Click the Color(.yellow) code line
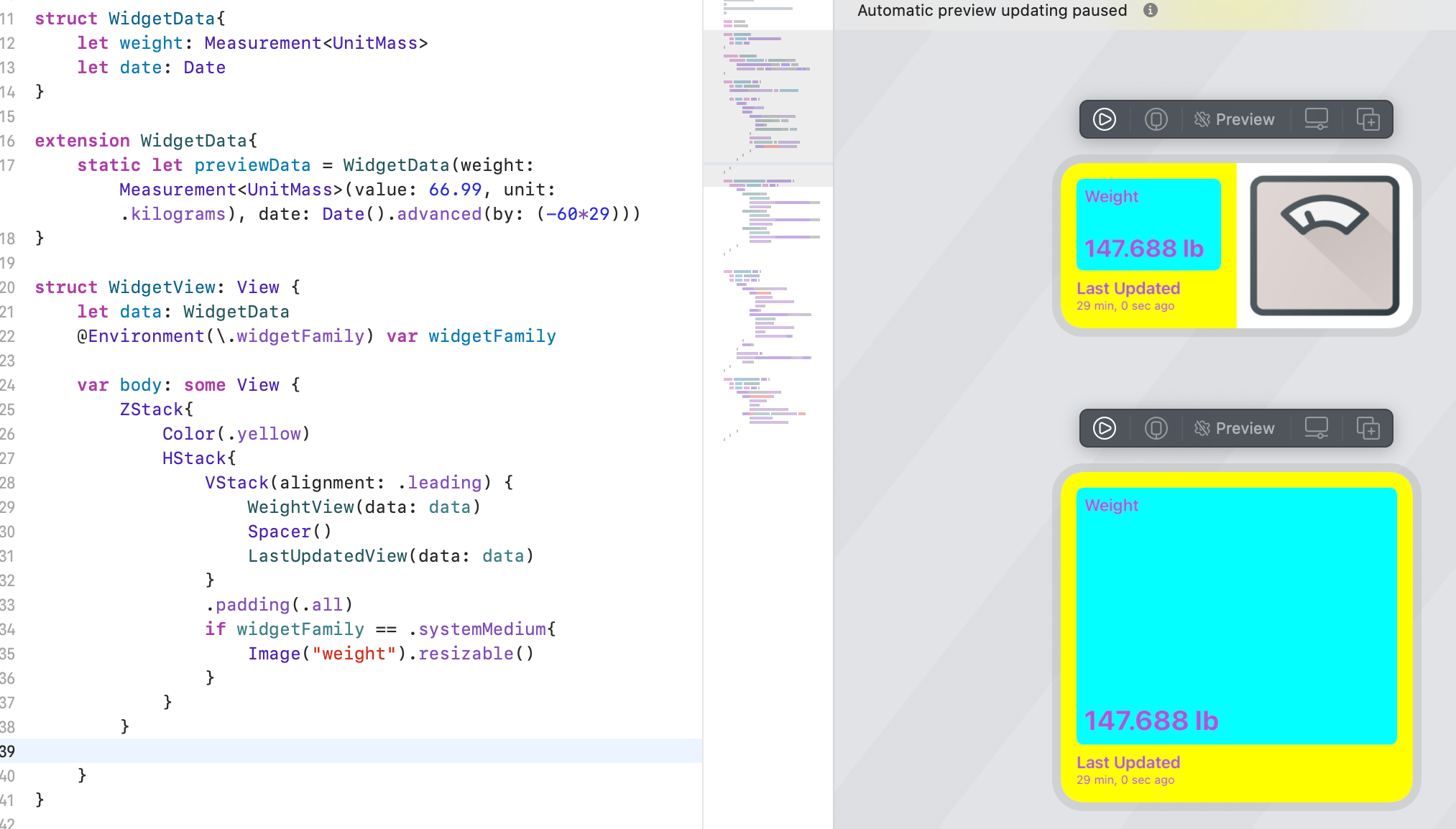This screenshot has height=829, width=1456. [x=236, y=434]
